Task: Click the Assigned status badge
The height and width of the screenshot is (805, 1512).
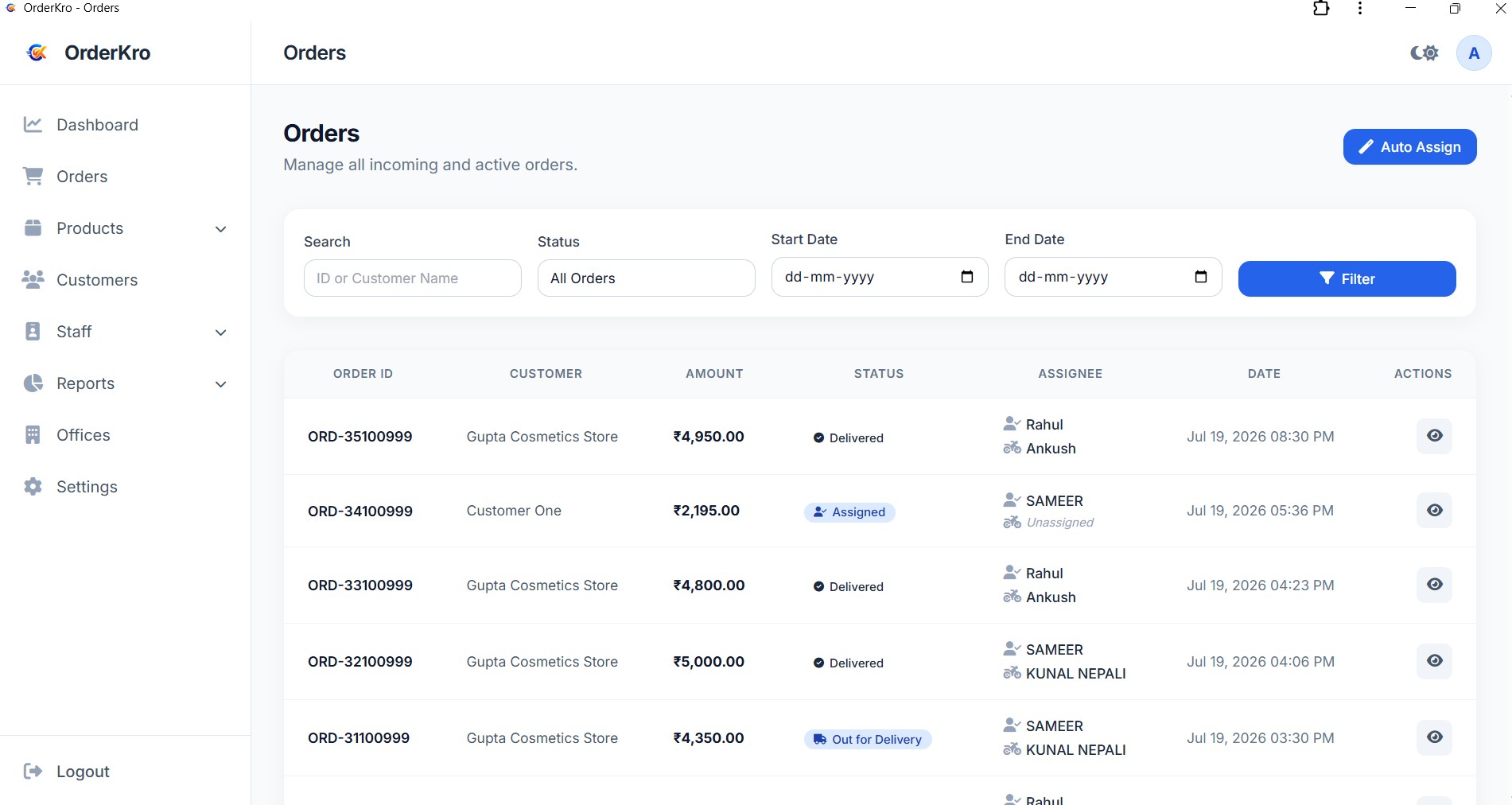Action: tap(849, 512)
